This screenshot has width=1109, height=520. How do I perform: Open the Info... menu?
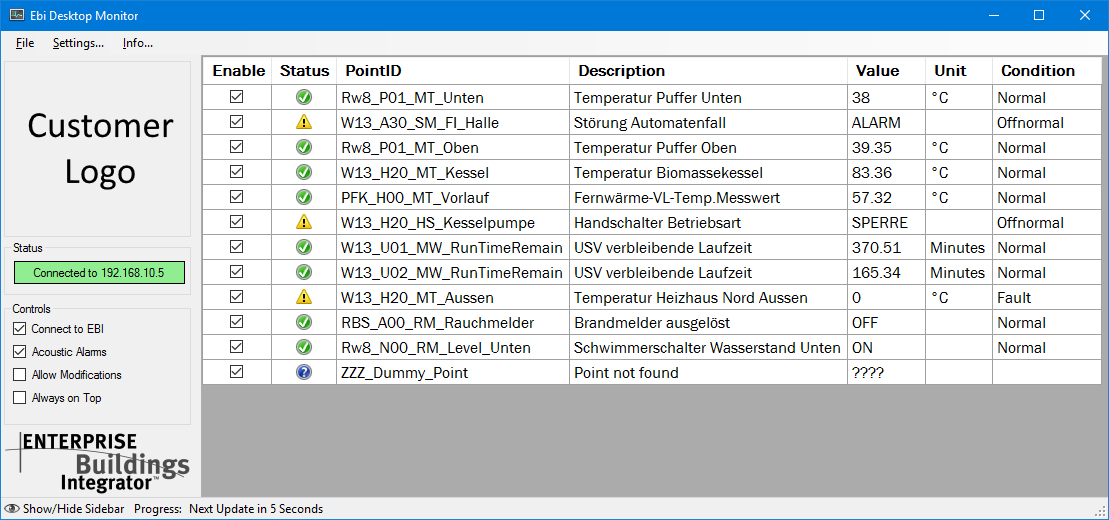[x=138, y=43]
